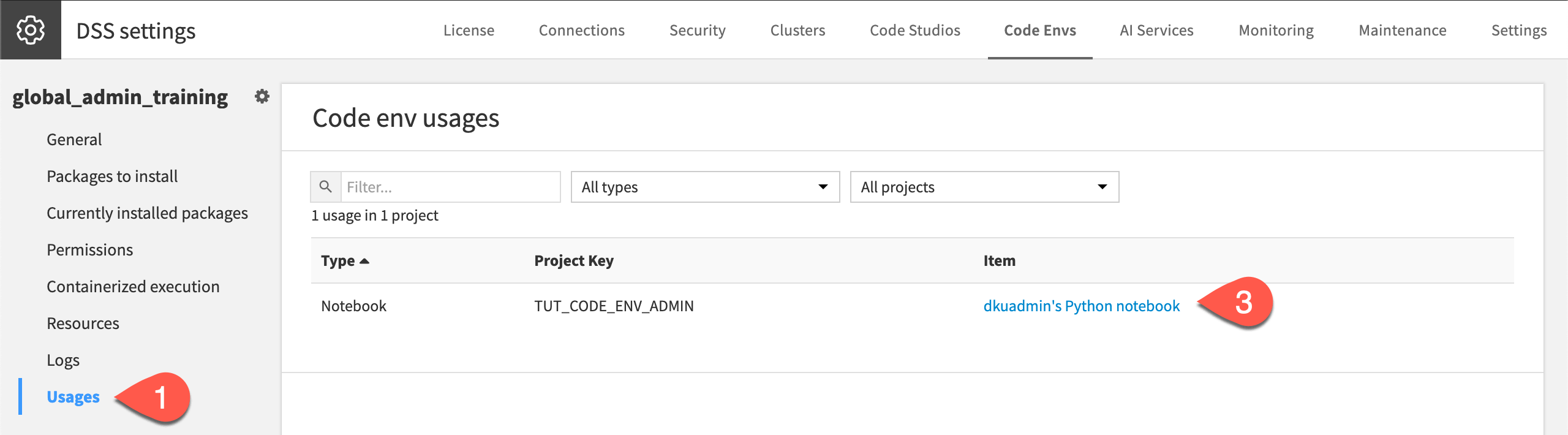This screenshot has height=435, width=1568.
Task: Open Permissions in the sidebar
Action: tap(89, 250)
